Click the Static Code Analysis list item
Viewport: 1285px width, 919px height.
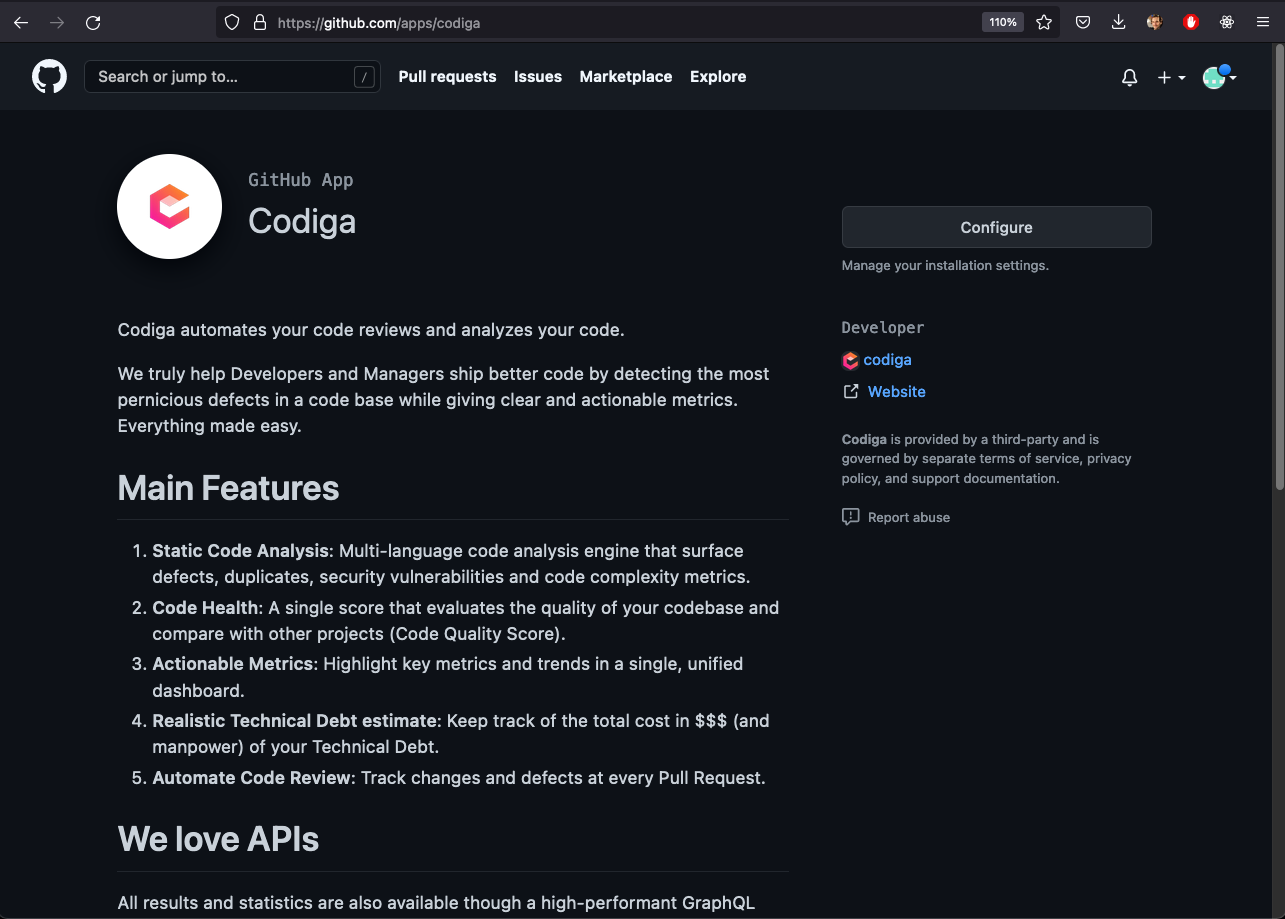point(451,564)
